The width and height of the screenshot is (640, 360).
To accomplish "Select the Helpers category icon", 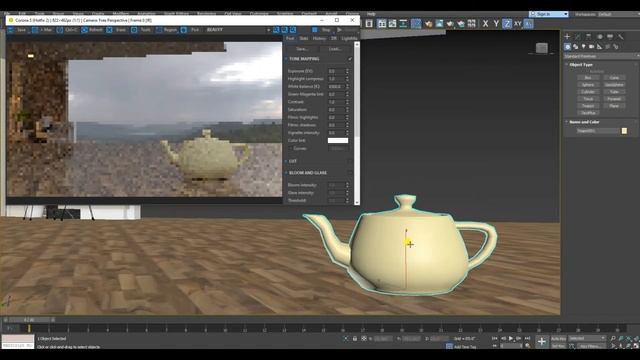I will 600,47.
